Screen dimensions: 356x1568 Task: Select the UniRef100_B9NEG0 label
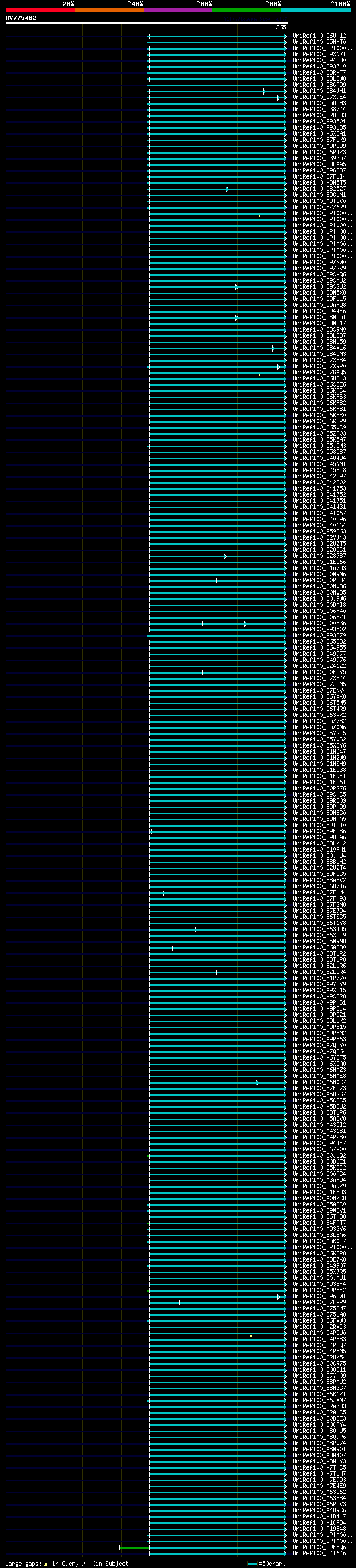pos(319,813)
